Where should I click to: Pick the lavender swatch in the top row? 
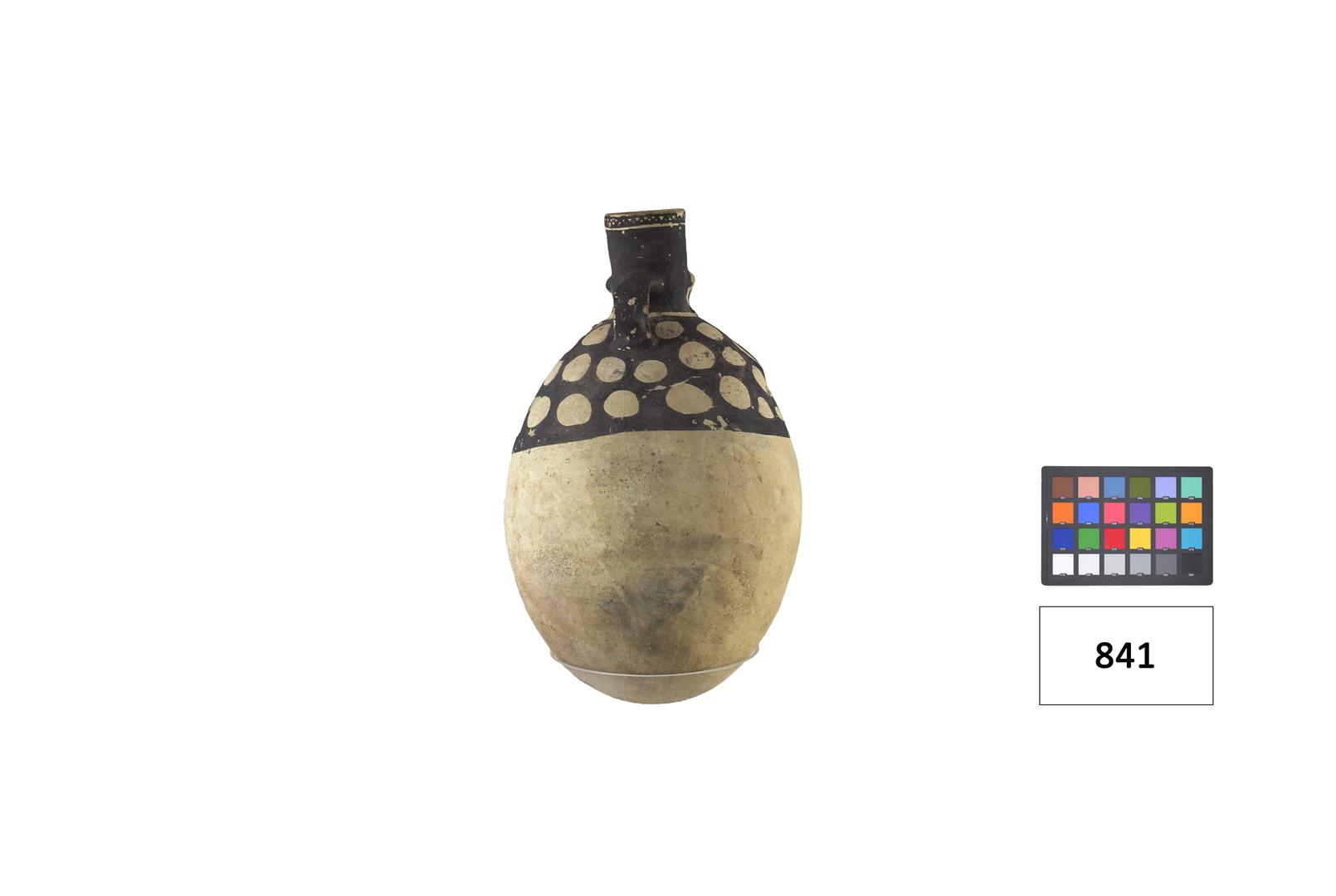click(1166, 487)
